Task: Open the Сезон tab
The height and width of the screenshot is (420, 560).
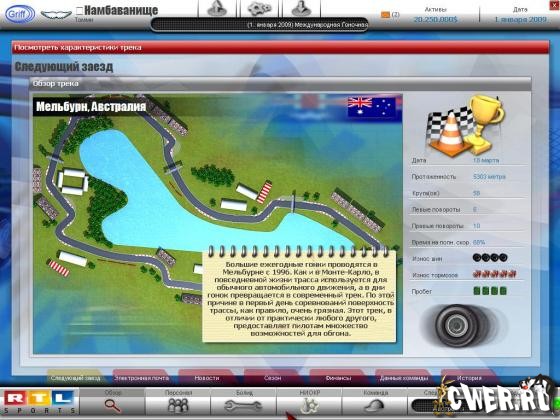Action: coord(272,378)
